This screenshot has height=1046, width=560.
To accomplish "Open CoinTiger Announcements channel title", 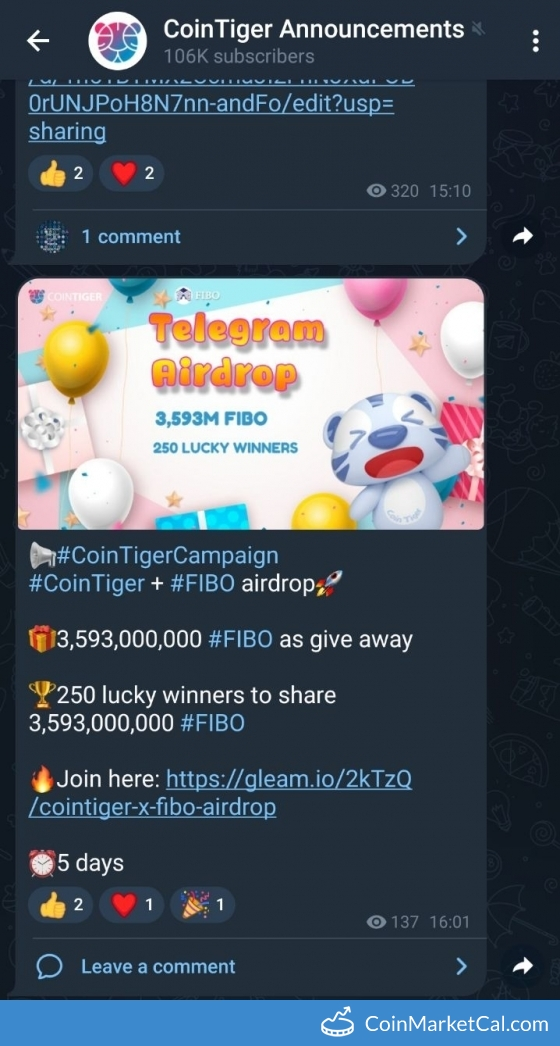I will point(314,29).
